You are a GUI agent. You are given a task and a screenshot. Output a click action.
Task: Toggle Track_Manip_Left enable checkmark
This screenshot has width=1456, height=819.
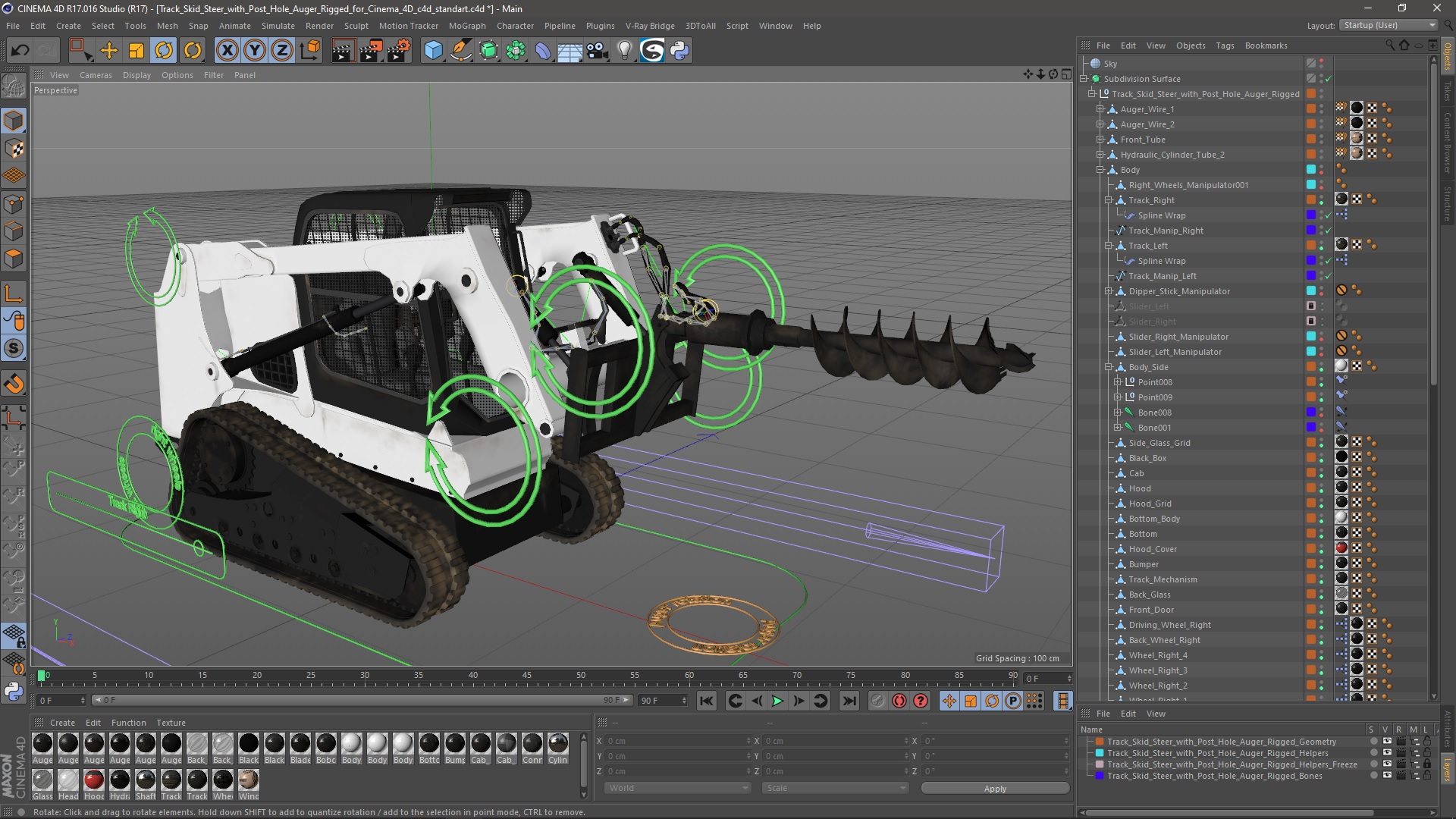tap(1329, 276)
